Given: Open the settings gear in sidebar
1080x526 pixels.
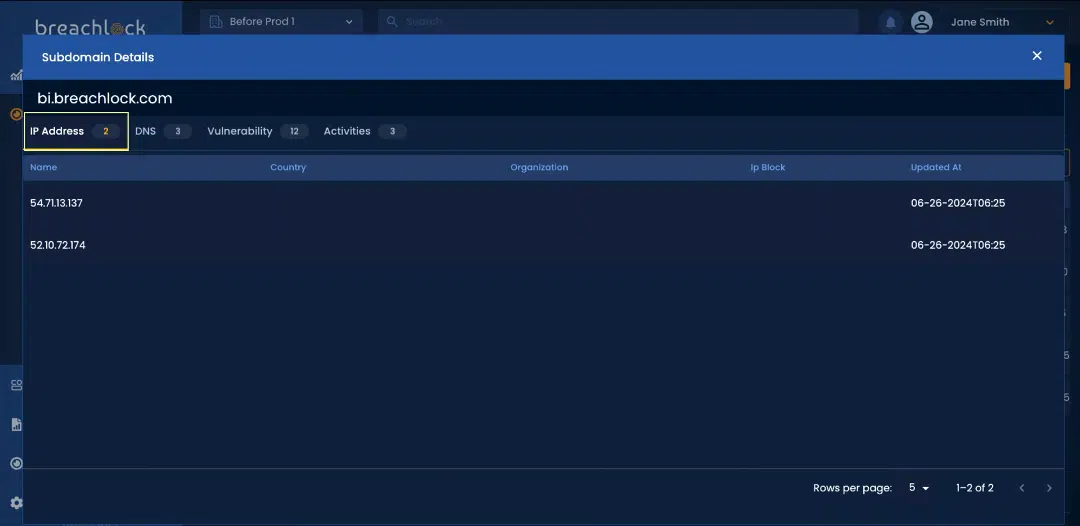Looking at the screenshot, I should 17,503.
